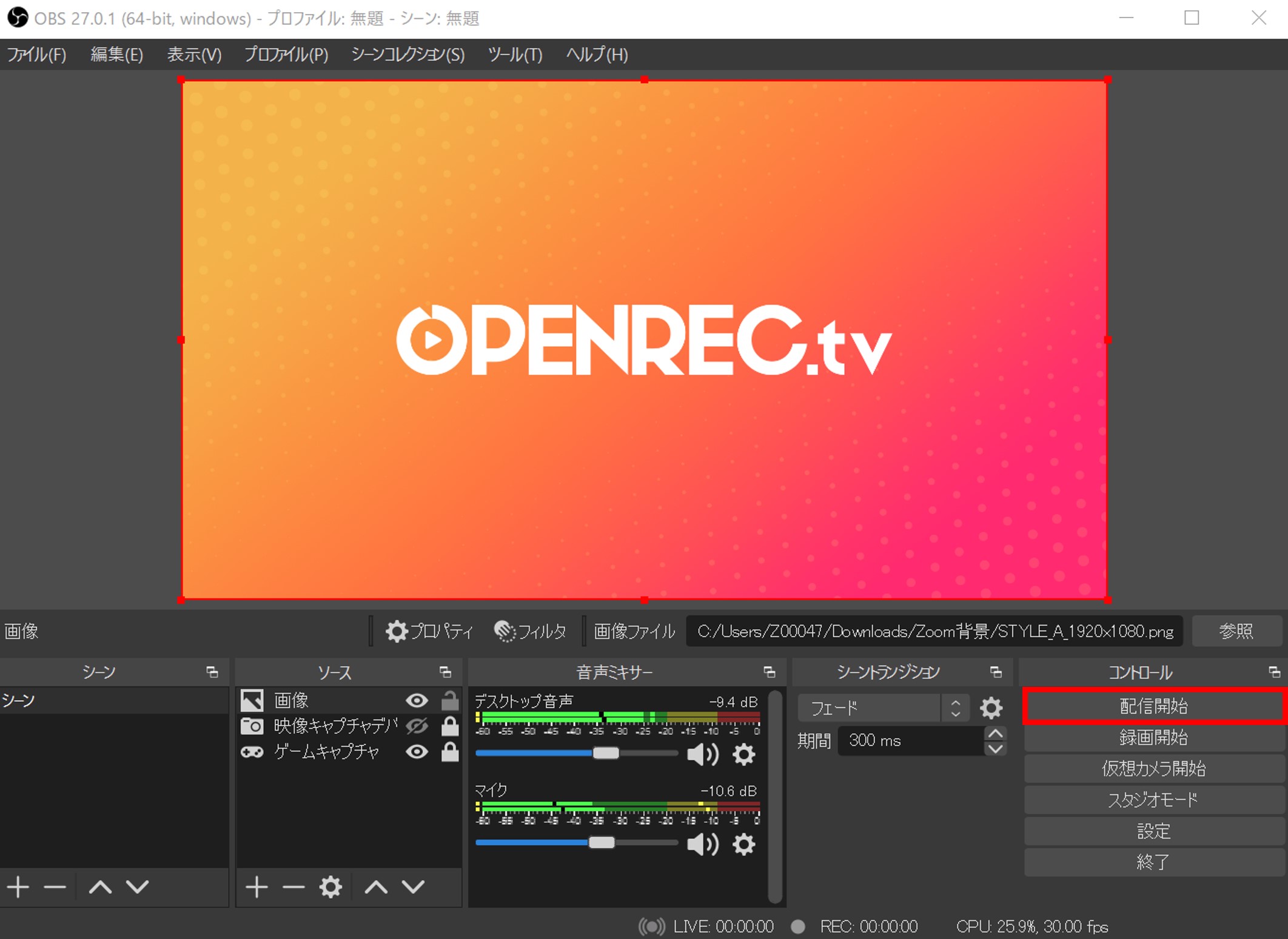
Task: Add a new source with plus icon
Action: click(x=257, y=887)
